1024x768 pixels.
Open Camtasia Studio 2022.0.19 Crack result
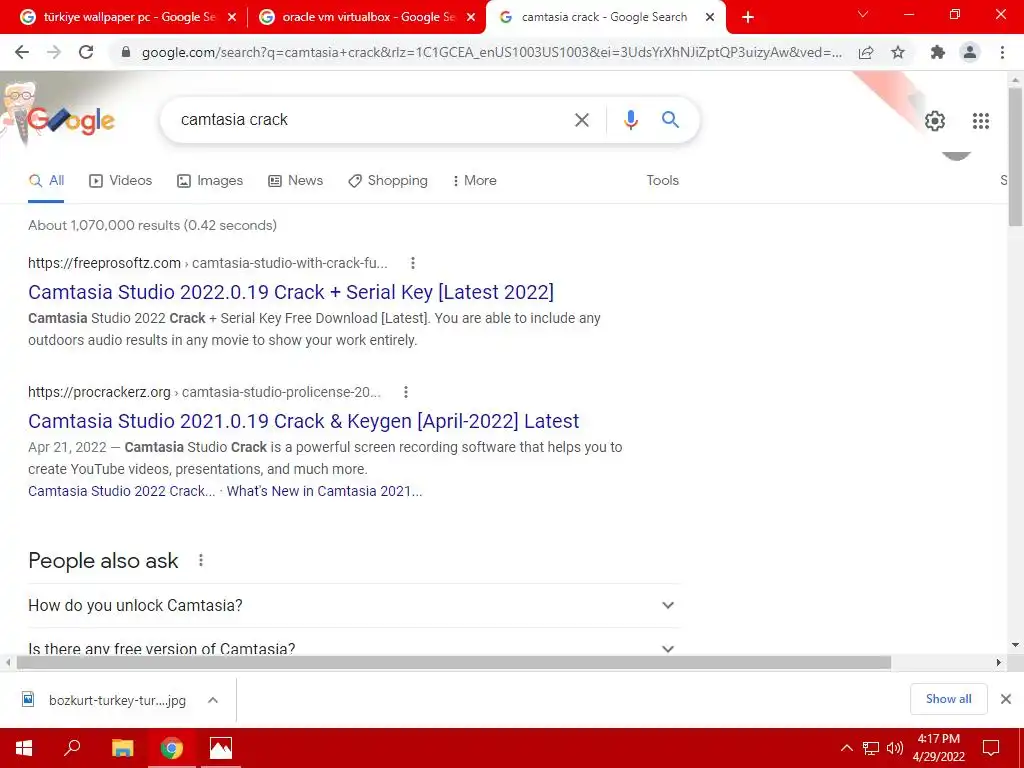tap(291, 292)
